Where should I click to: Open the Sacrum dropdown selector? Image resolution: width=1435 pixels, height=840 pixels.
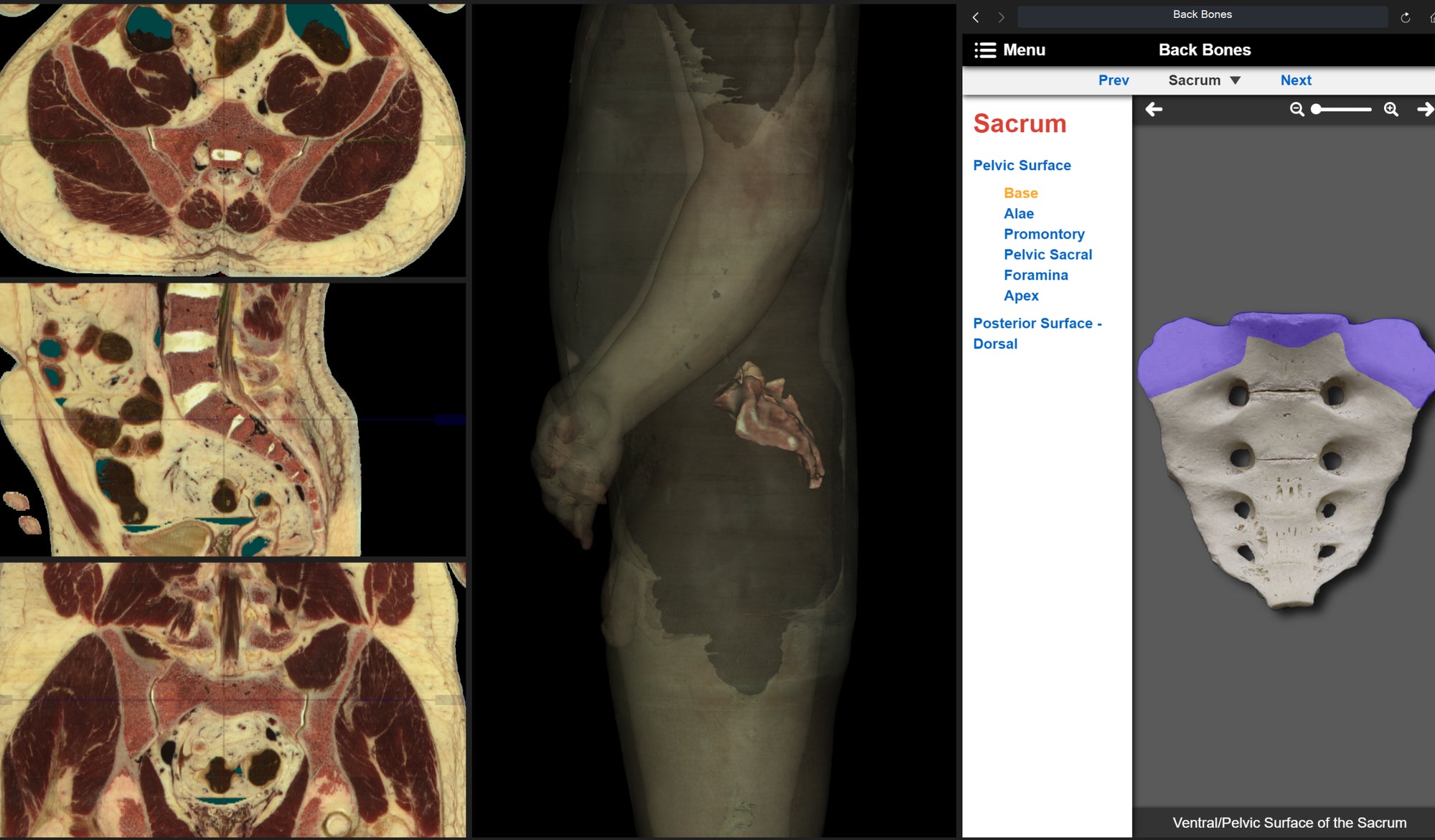[1204, 80]
